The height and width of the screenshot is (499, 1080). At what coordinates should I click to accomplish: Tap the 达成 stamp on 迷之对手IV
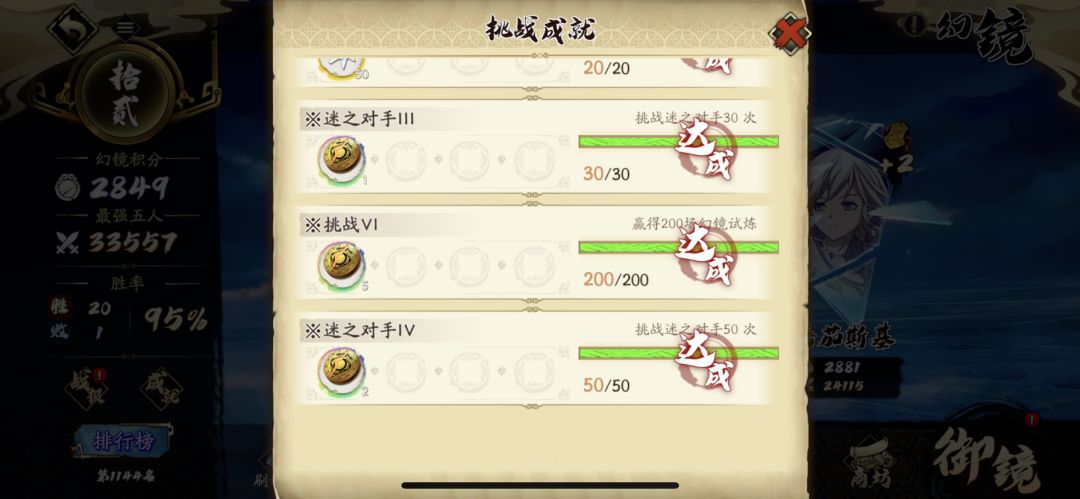(705, 360)
